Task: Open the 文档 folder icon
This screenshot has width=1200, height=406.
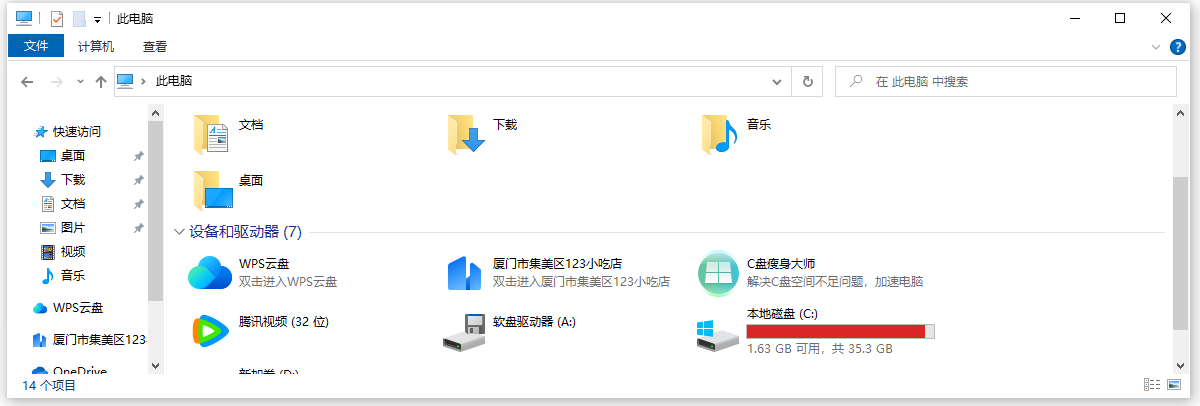Action: pos(211,134)
